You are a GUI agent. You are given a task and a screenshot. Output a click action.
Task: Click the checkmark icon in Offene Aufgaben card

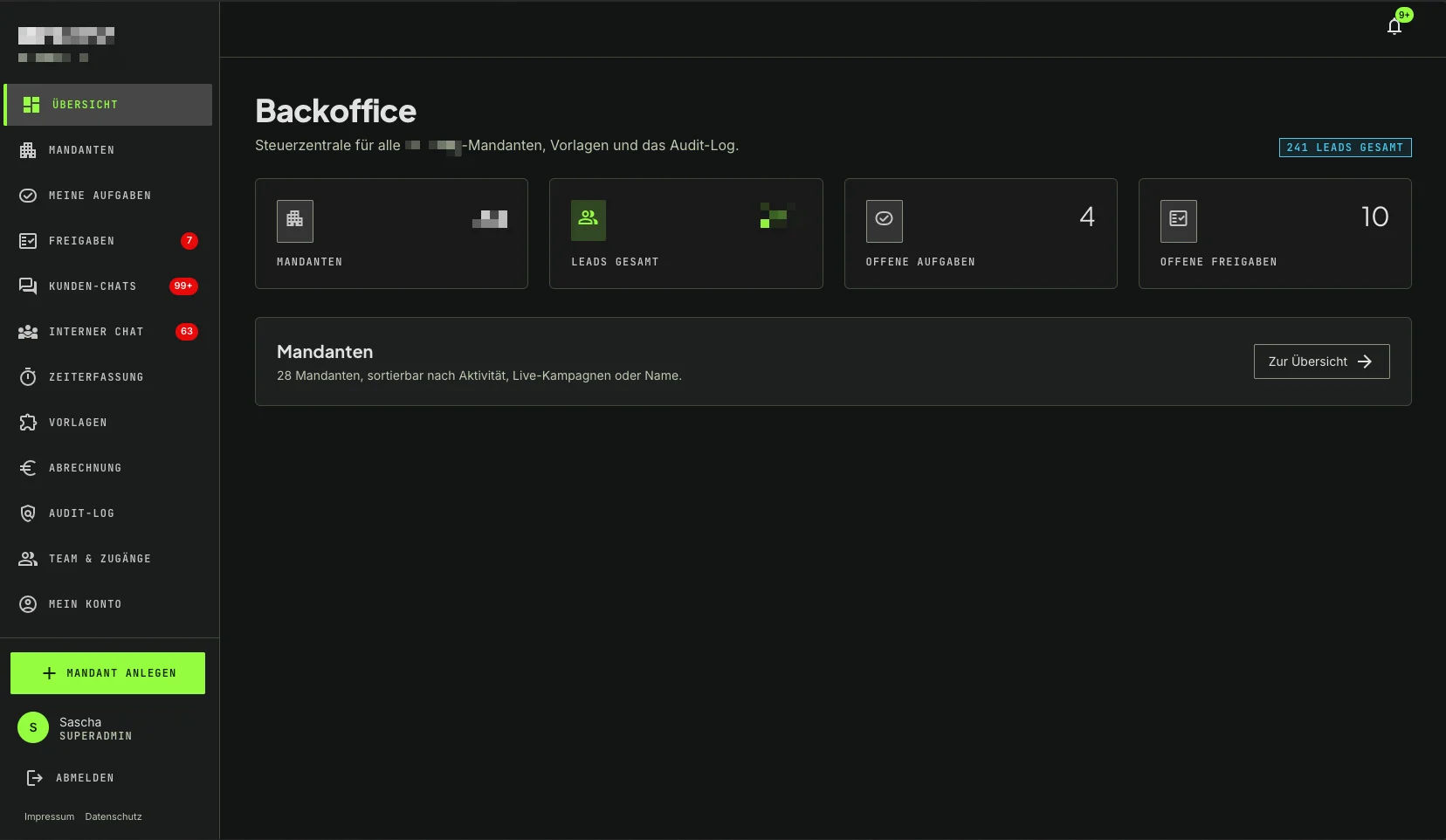[884, 221]
